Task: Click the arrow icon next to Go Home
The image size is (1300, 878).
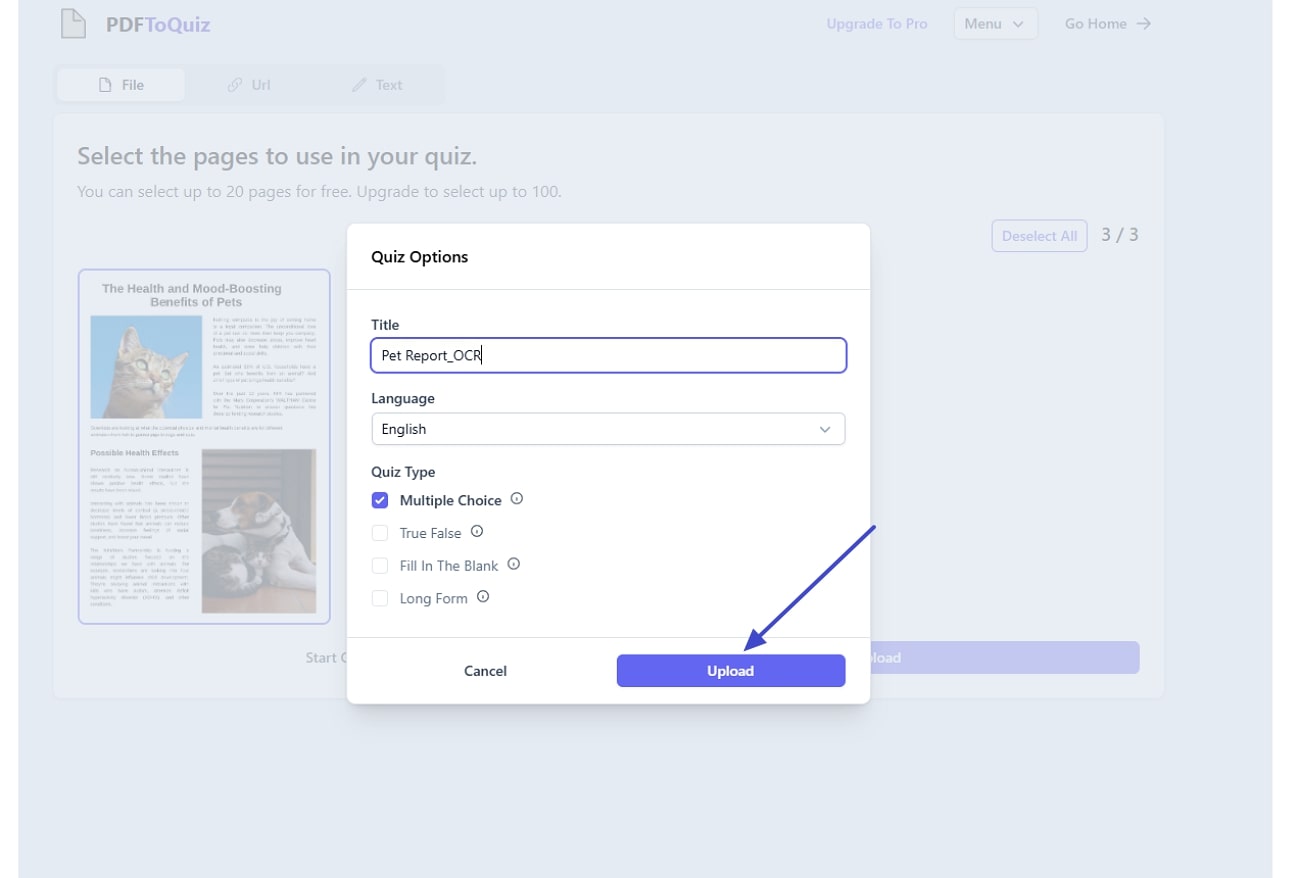Action: (1144, 24)
